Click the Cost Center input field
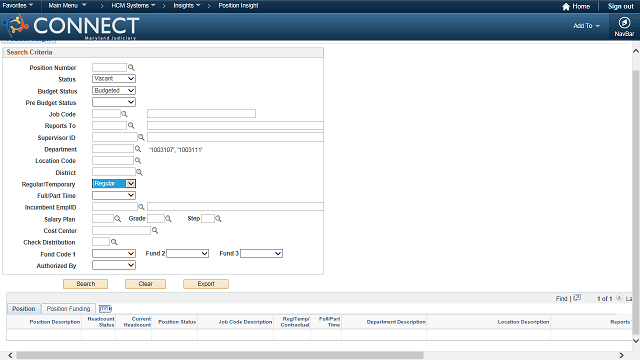This screenshot has height=360, width=640. [x=121, y=230]
